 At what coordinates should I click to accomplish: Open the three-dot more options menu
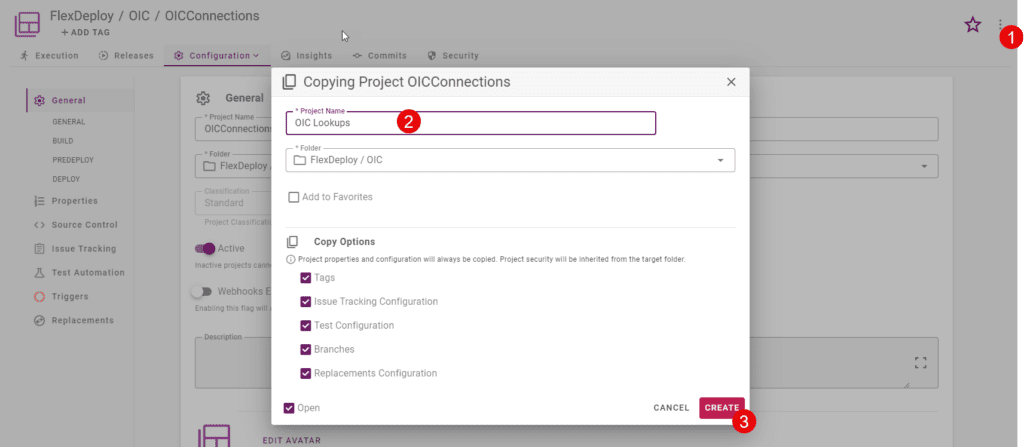click(1000, 25)
